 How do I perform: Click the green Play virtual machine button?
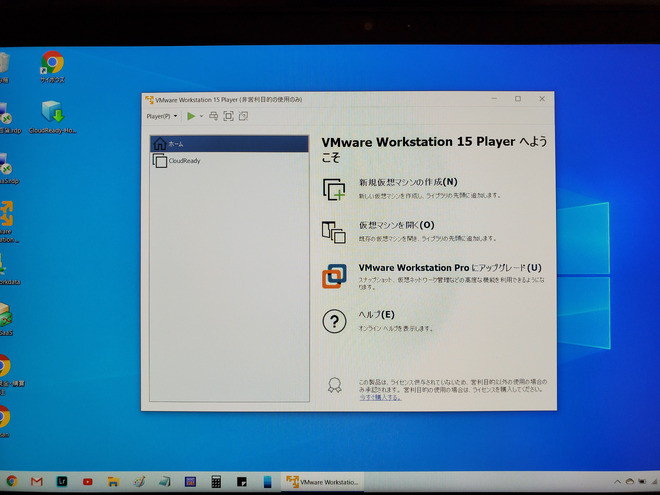pyautogui.click(x=191, y=116)
